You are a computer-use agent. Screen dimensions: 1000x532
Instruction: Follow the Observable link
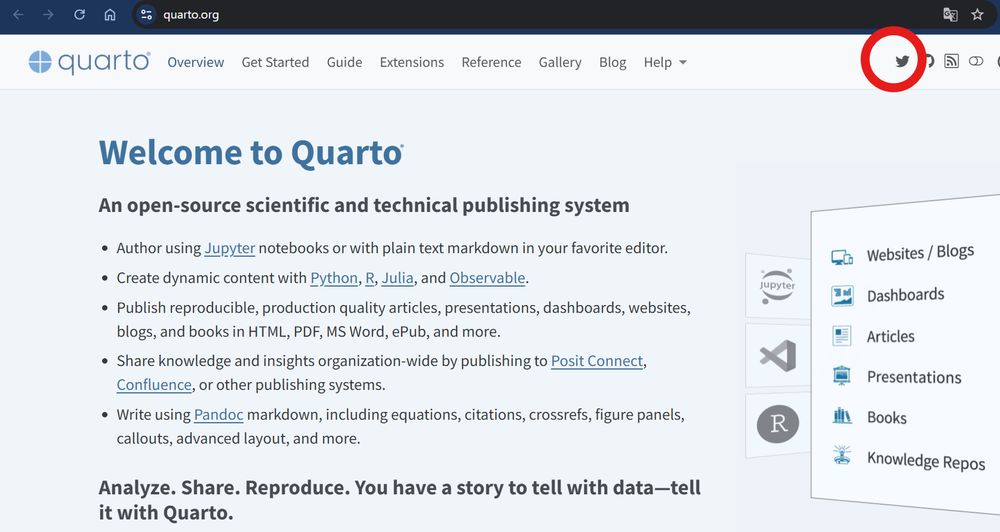click(x=487, y=278)
